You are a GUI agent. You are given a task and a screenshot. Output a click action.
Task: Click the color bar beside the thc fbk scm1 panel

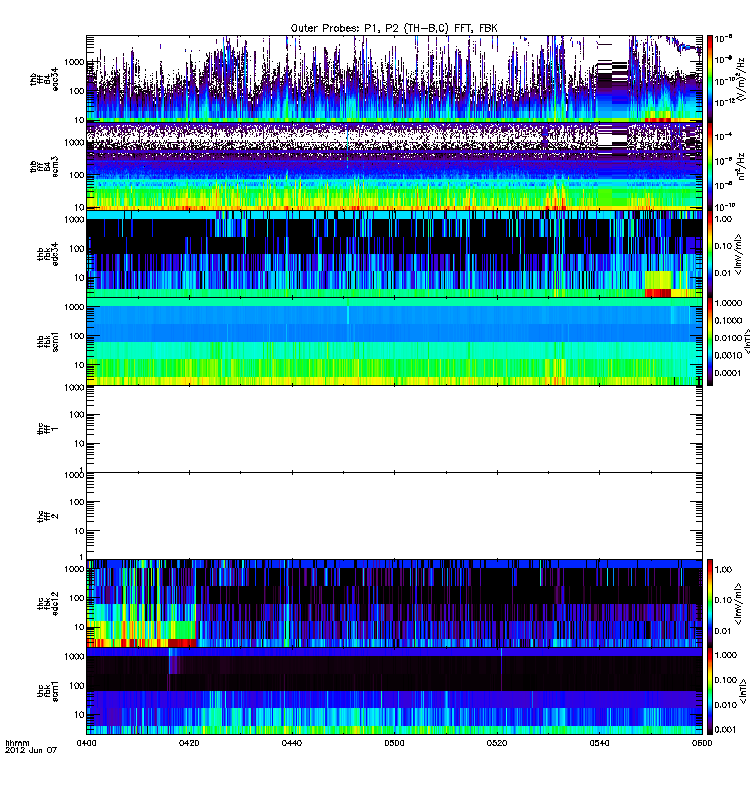(710, 691)
